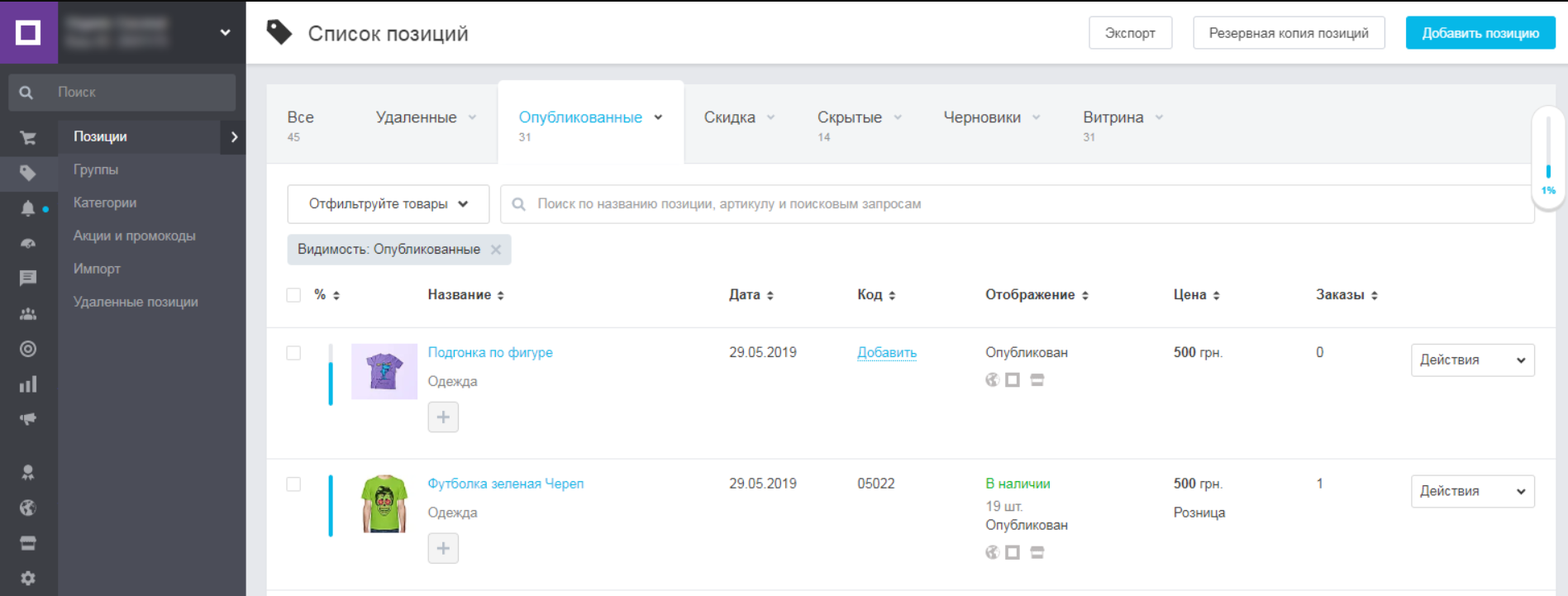Image resolution: width=1568 pixels, height=596 pixels.
Task: Open notifications bell icon in sidebar
Action: click(28, 208)
